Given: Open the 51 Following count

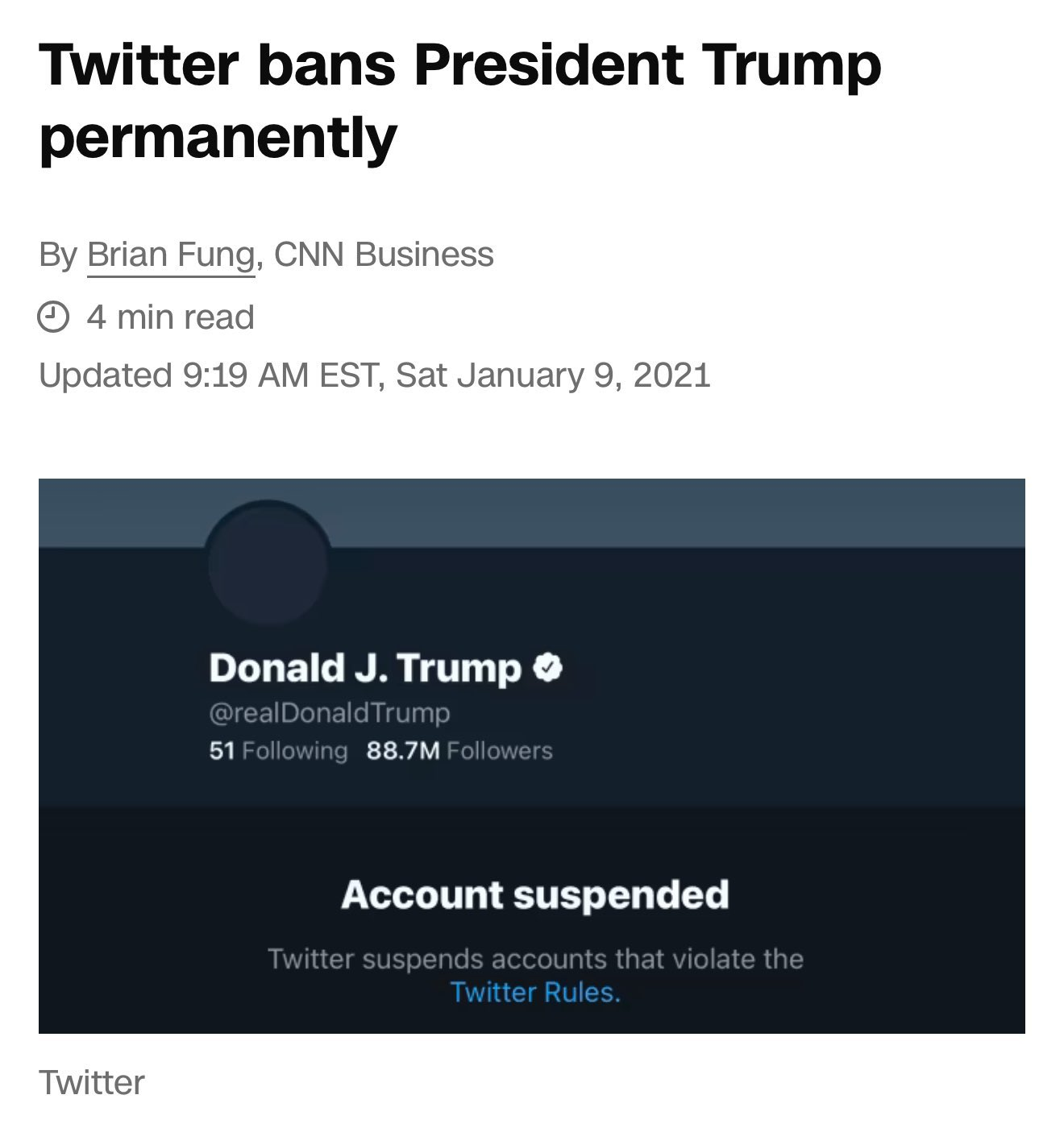Looking at the screenshot, I should (x=278, y=751).
